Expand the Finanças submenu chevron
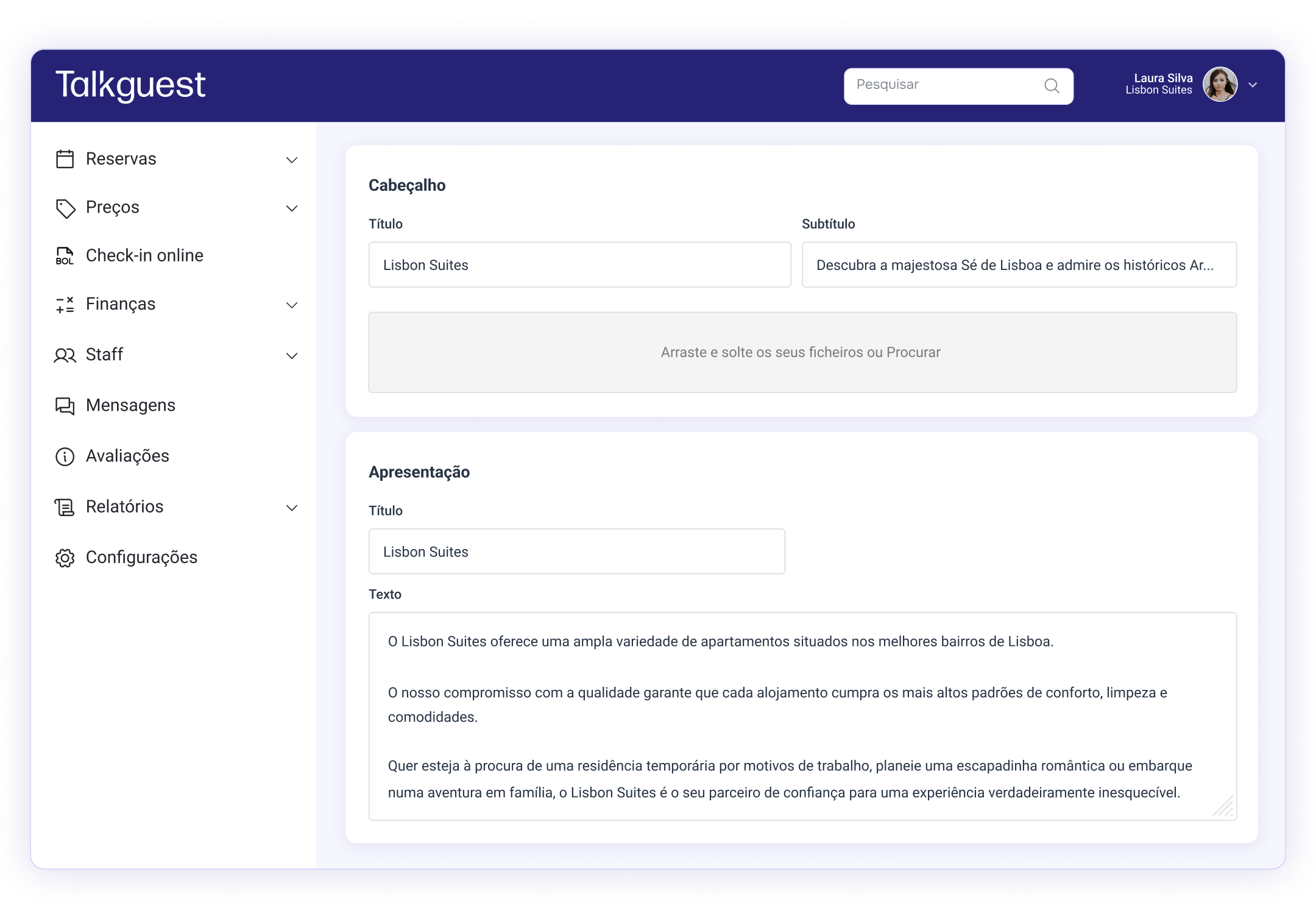Image resolution: width=1316 pixels, height=919 pixels. pos(292,305)
